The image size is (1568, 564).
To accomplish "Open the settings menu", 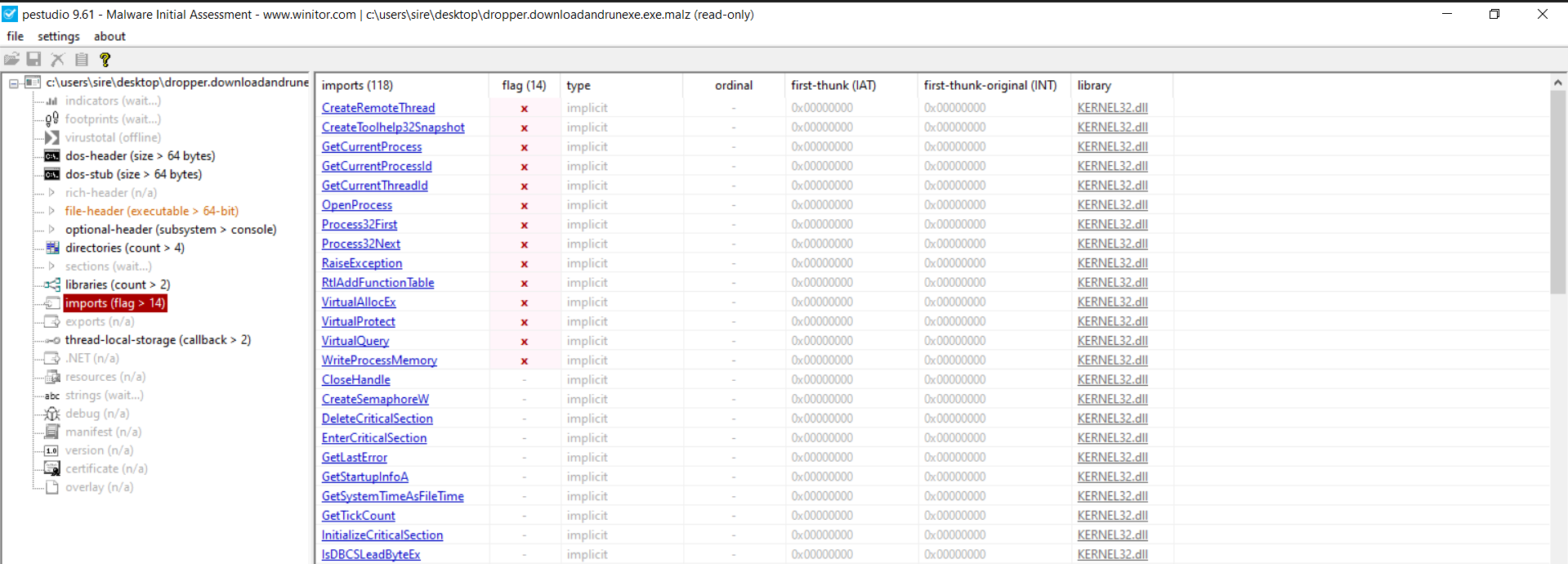I will click(x=59, y=36).
